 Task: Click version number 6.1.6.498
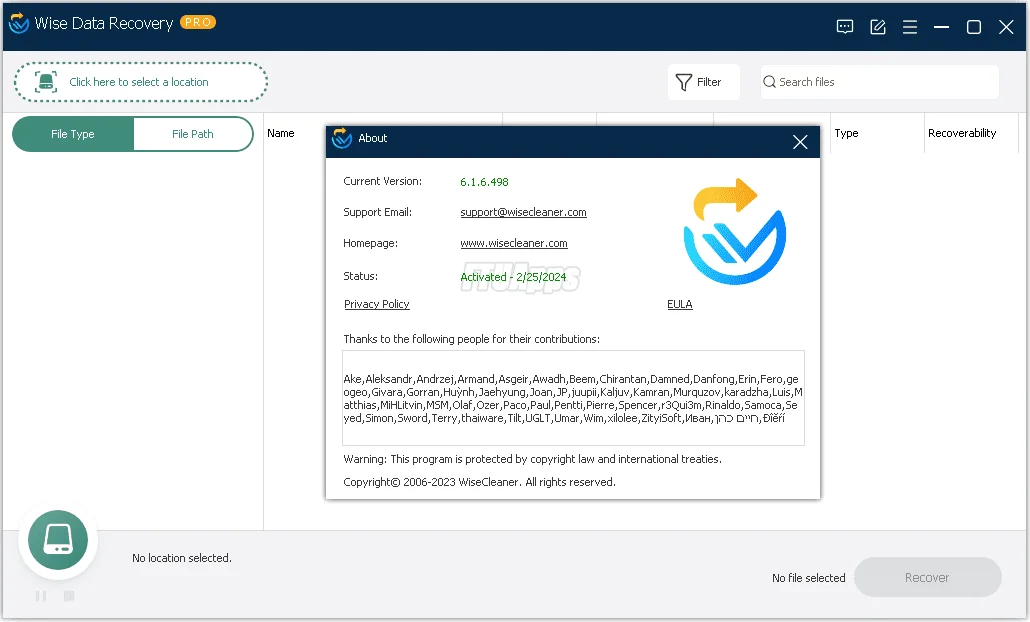(x=484, y=182)
